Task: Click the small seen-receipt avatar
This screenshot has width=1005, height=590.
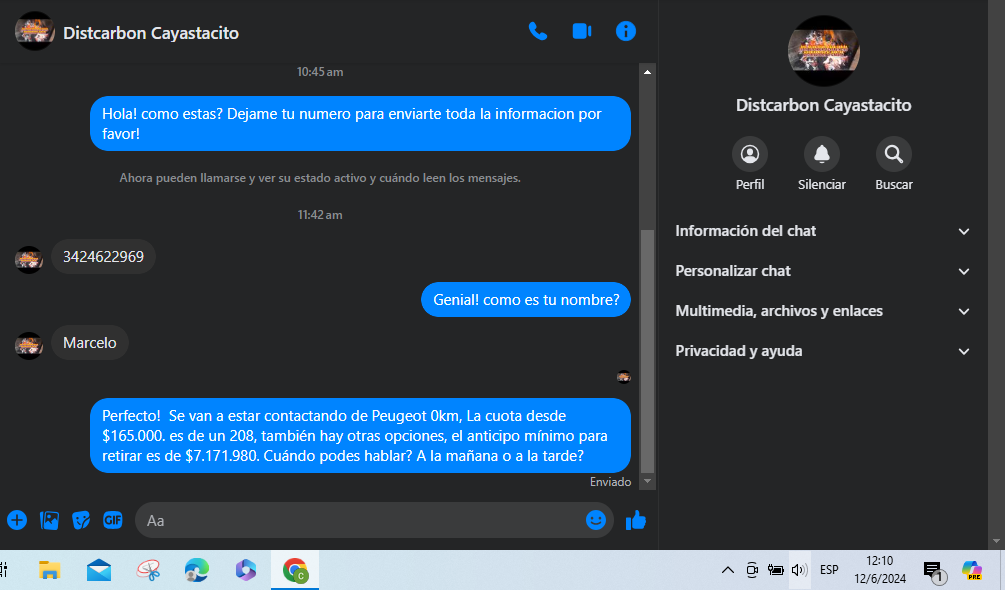Action: [x=624, y=377]
